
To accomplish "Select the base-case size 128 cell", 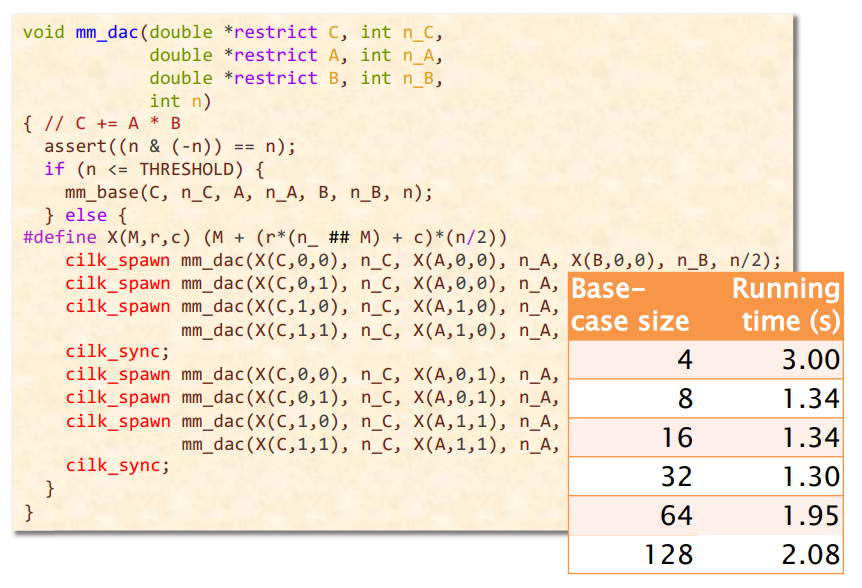I will tap(668, 555).
